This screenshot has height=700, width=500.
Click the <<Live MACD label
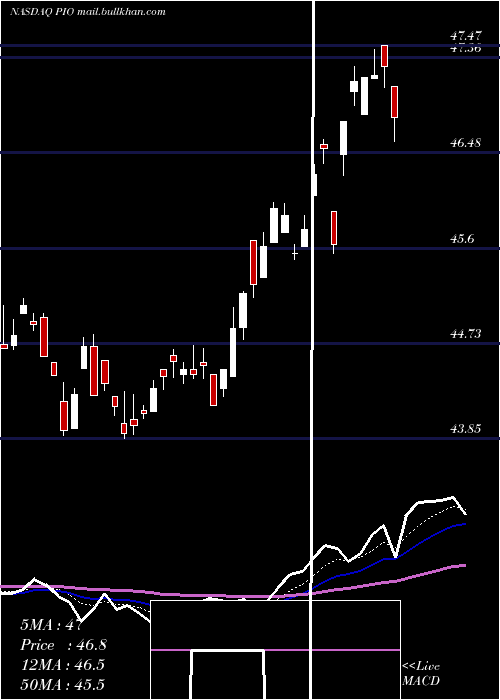[421, 673]
